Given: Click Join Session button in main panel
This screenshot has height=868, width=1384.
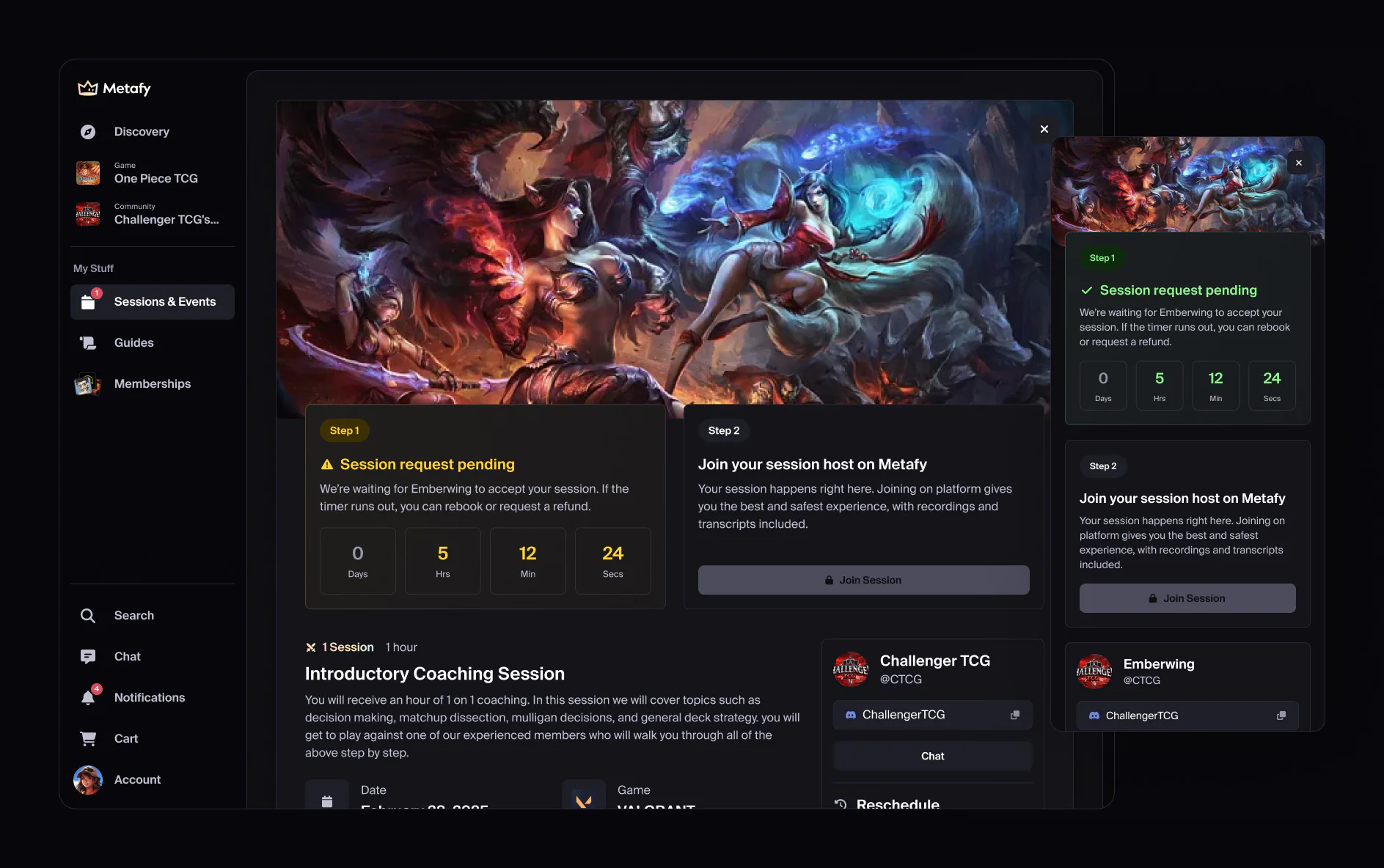Looking at the screenshot, I should tap(864, 580).
